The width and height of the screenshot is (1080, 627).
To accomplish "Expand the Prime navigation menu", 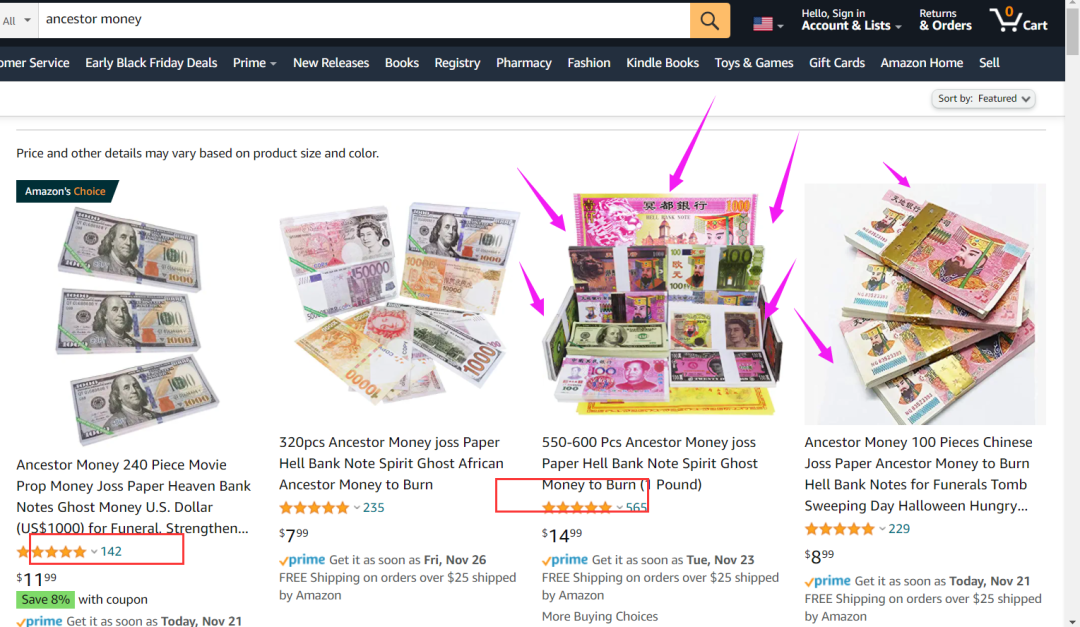I will tap(254, 63).
